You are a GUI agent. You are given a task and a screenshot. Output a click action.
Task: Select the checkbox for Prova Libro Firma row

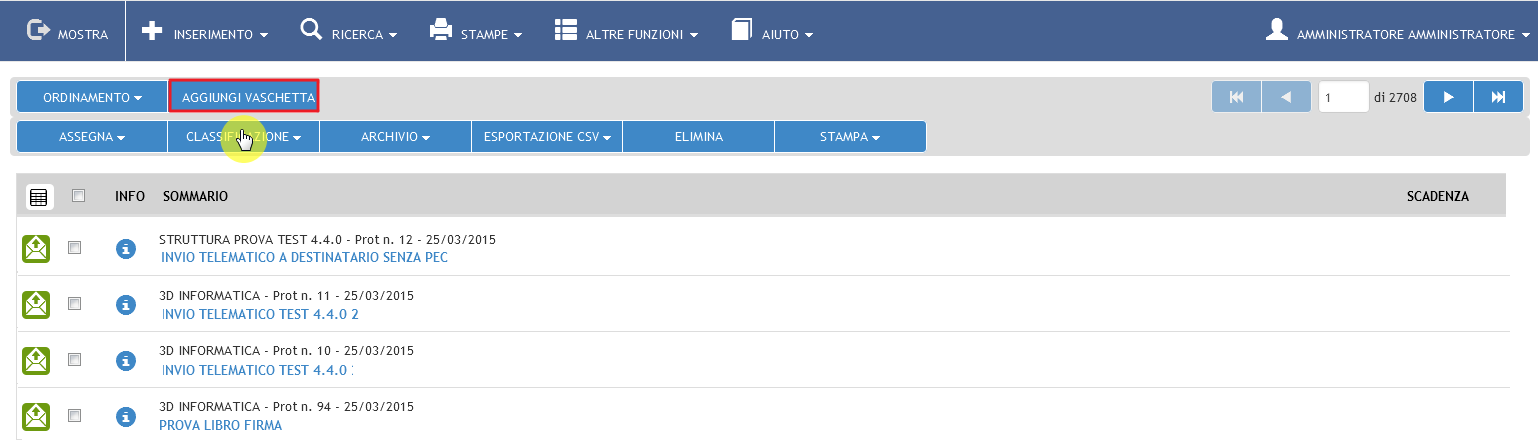[x=74, y=416]
